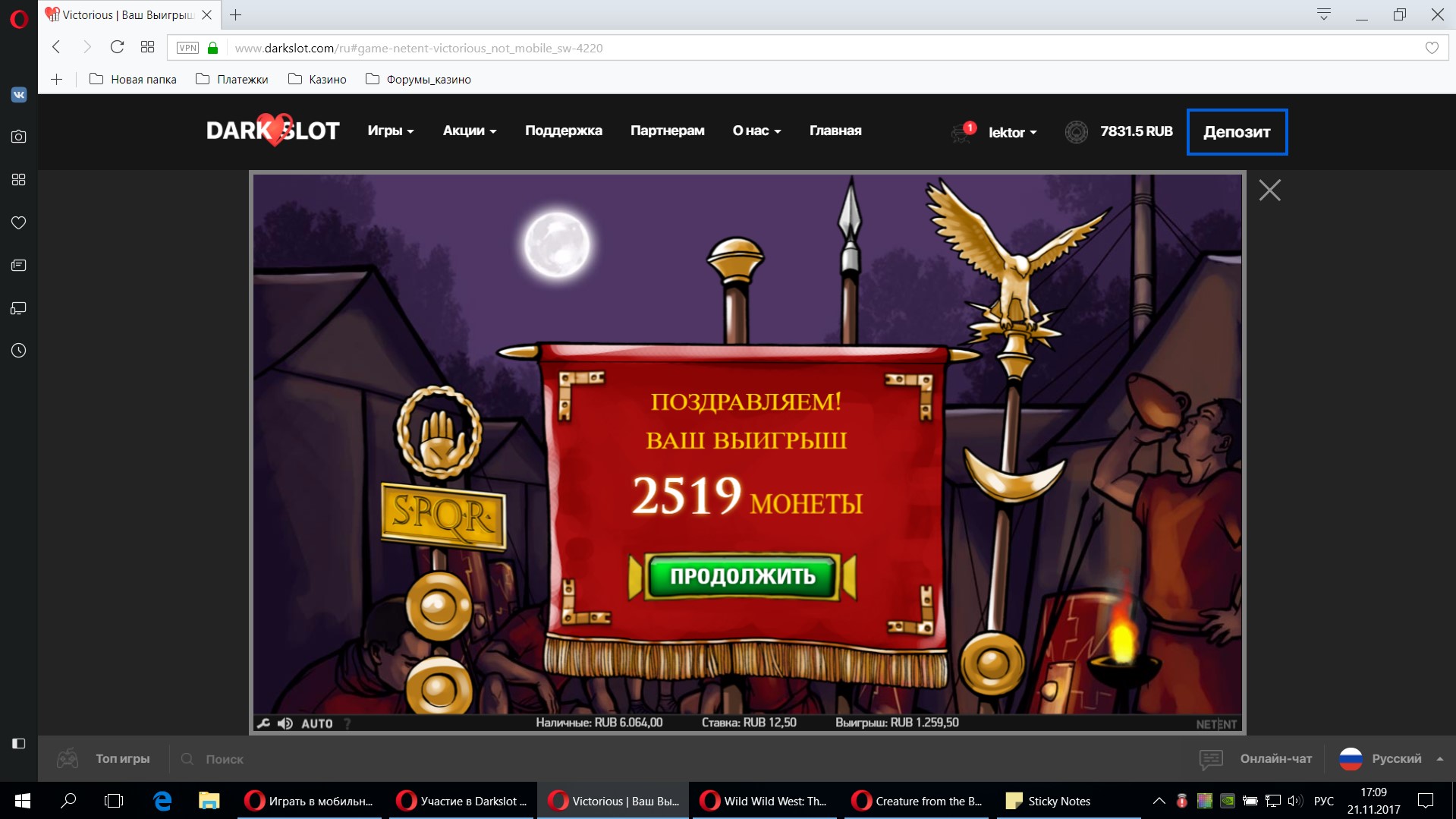Screen dimensions: 1456x819
Task: Expand the lektor account dropdown
Action: pyautogui.click(x=1012, y=132)
